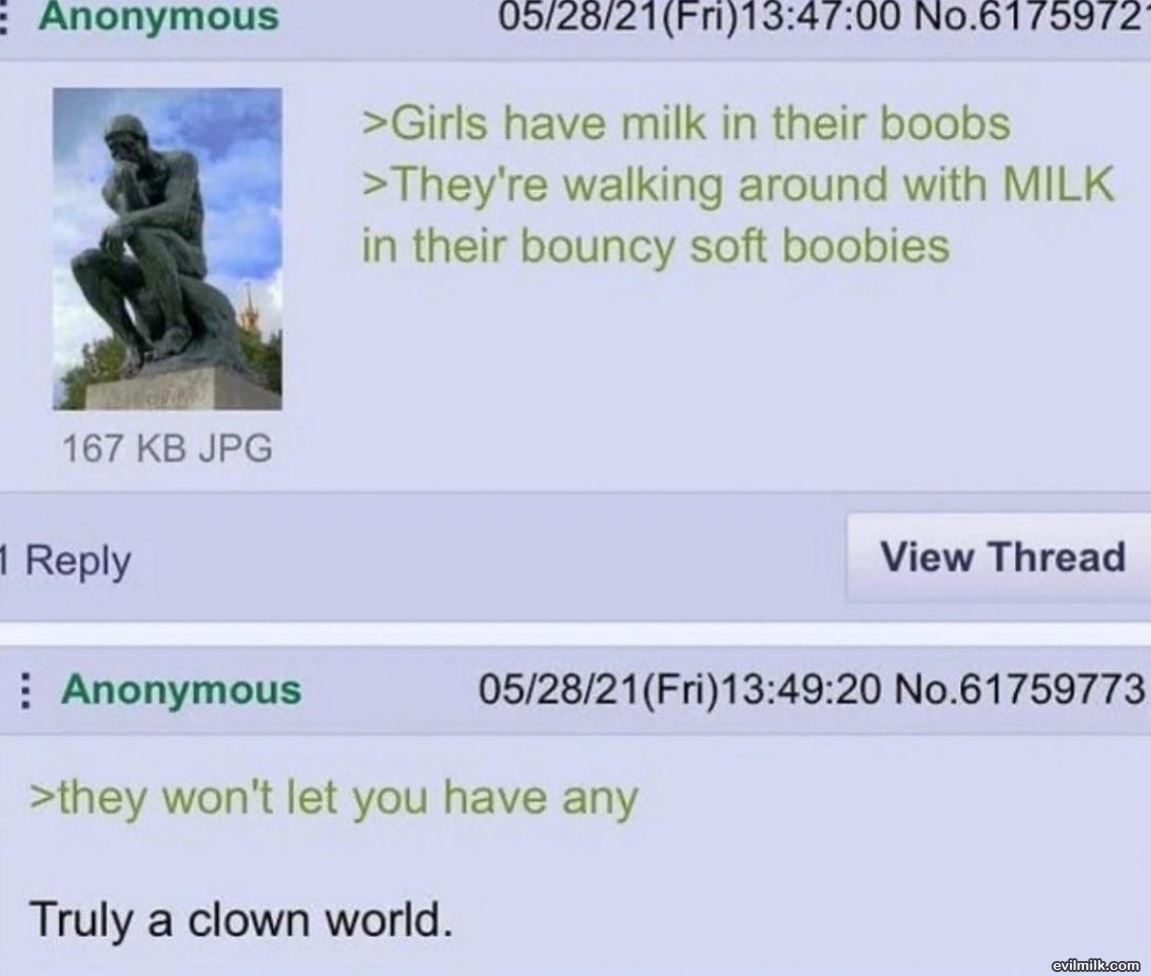Click the evilmilk.com watermark
This screenshot has width=1151, height=976.
1096,964
